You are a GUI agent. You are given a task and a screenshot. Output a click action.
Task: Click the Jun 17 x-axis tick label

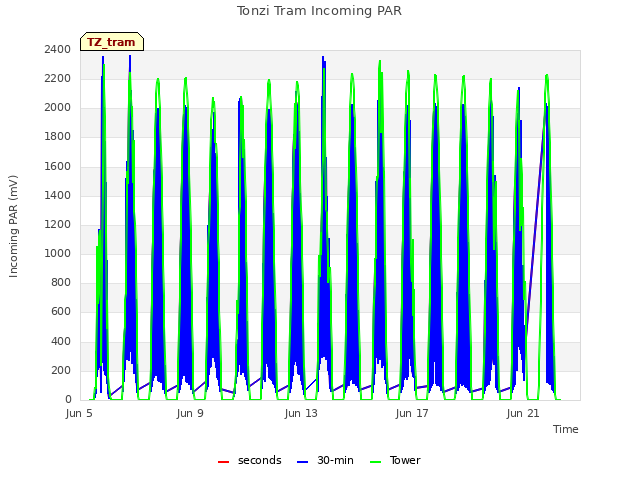point(412,413)
